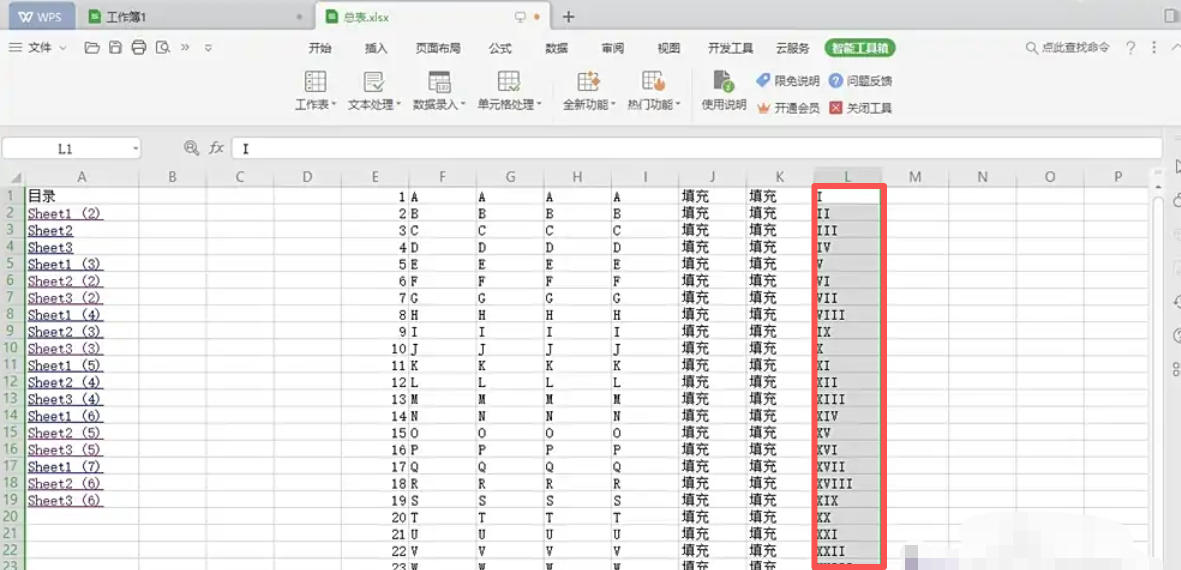Open the 数据录入 data entry tool
The height and width of the screenshot is (570, 1181).
[x=439, y=90]
